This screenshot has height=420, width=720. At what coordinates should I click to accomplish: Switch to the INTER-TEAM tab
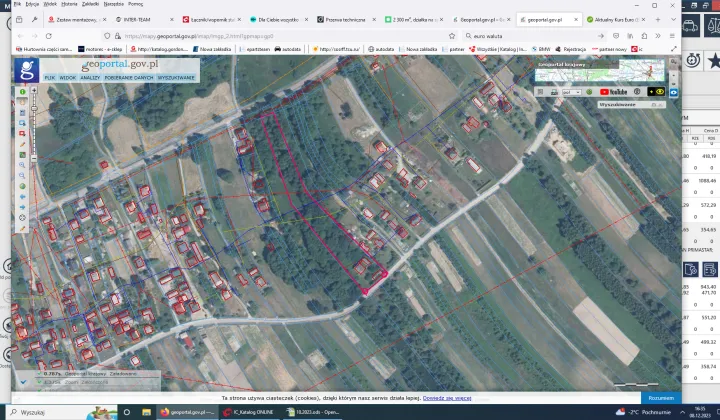click(x=144, y=20)
